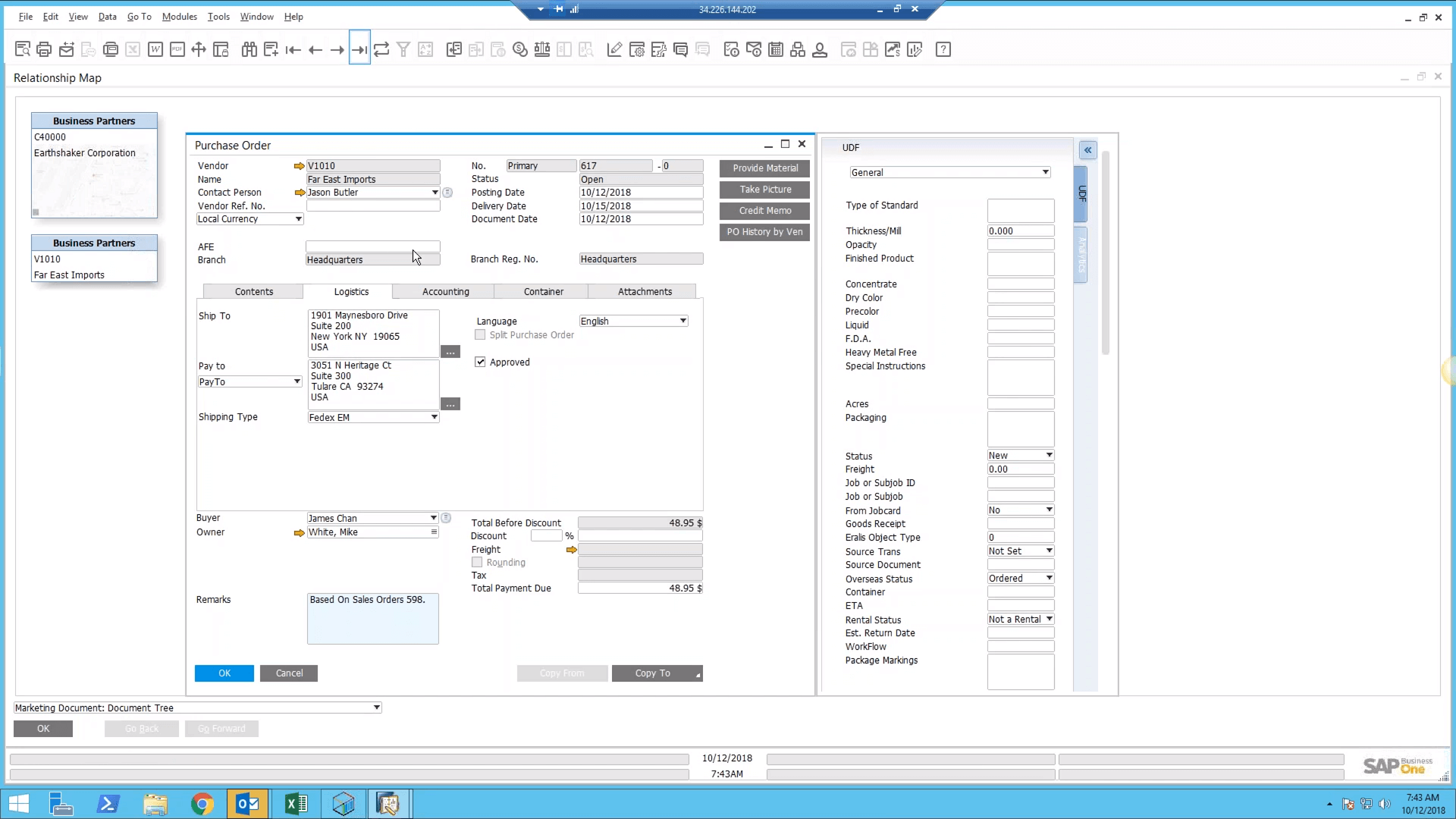Screen dimensions: 1456x819
Task: Enable the Rounding checkbox
Action: click(x=478, y=562)
